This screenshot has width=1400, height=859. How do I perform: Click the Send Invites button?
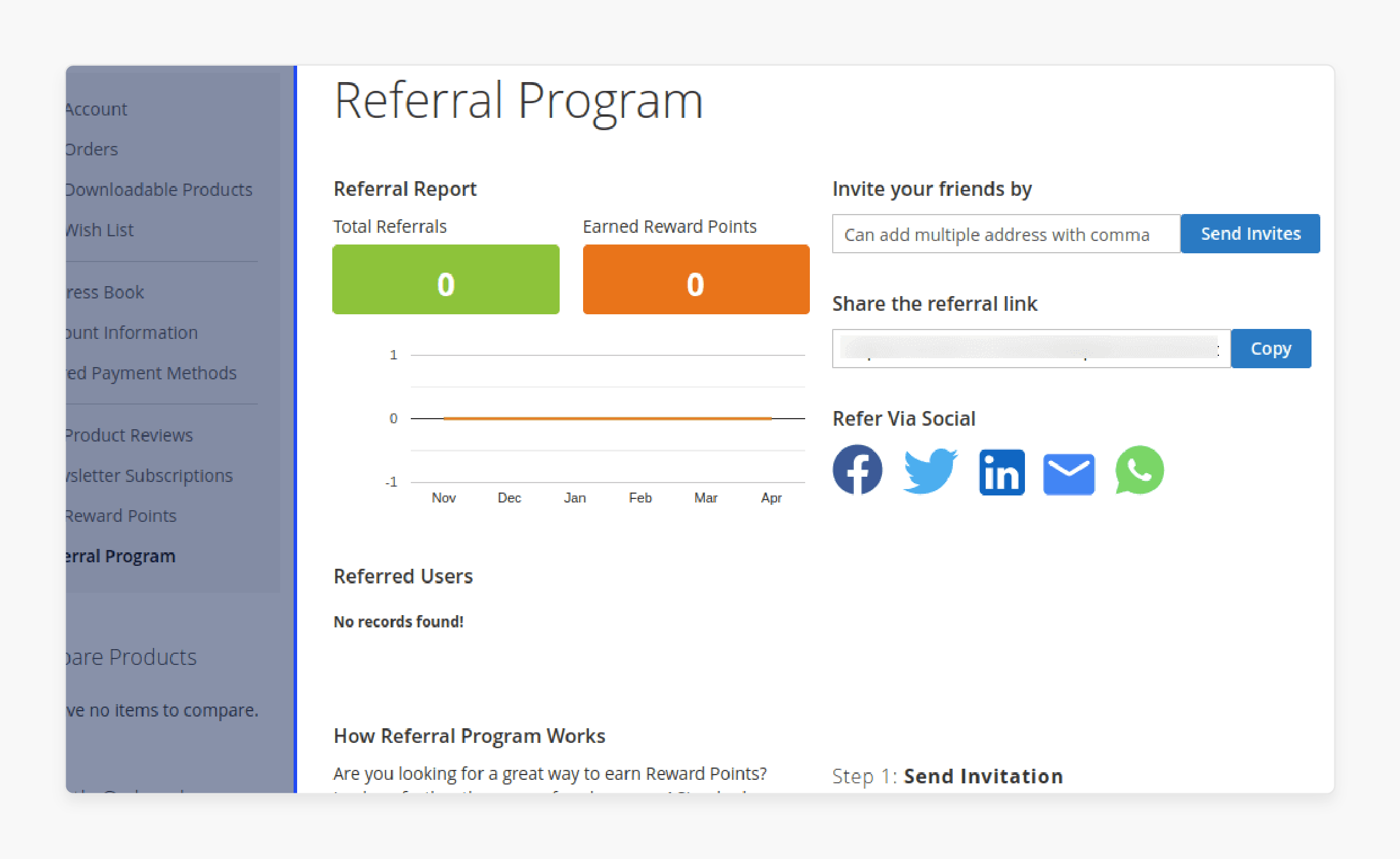point(1250,233)
